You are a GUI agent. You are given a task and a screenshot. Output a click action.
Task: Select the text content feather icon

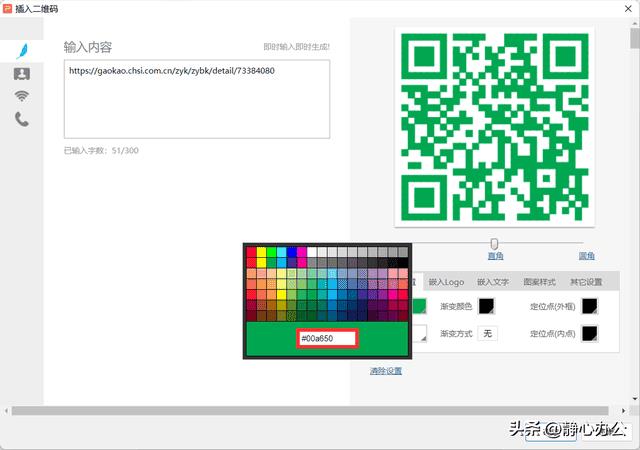click(x=22, y=51)
